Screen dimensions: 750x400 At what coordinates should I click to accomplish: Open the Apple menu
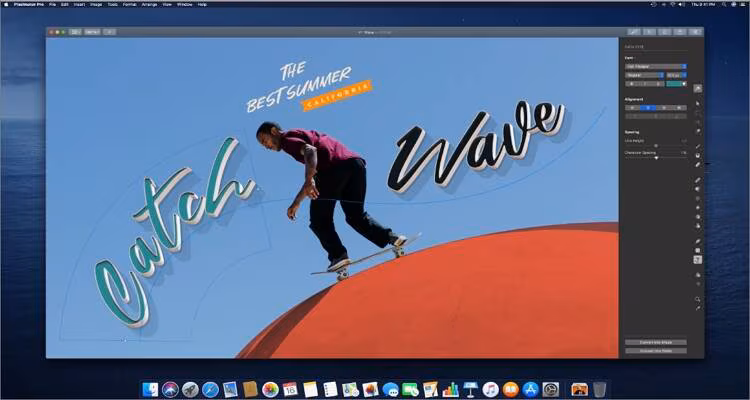(6, 4)
